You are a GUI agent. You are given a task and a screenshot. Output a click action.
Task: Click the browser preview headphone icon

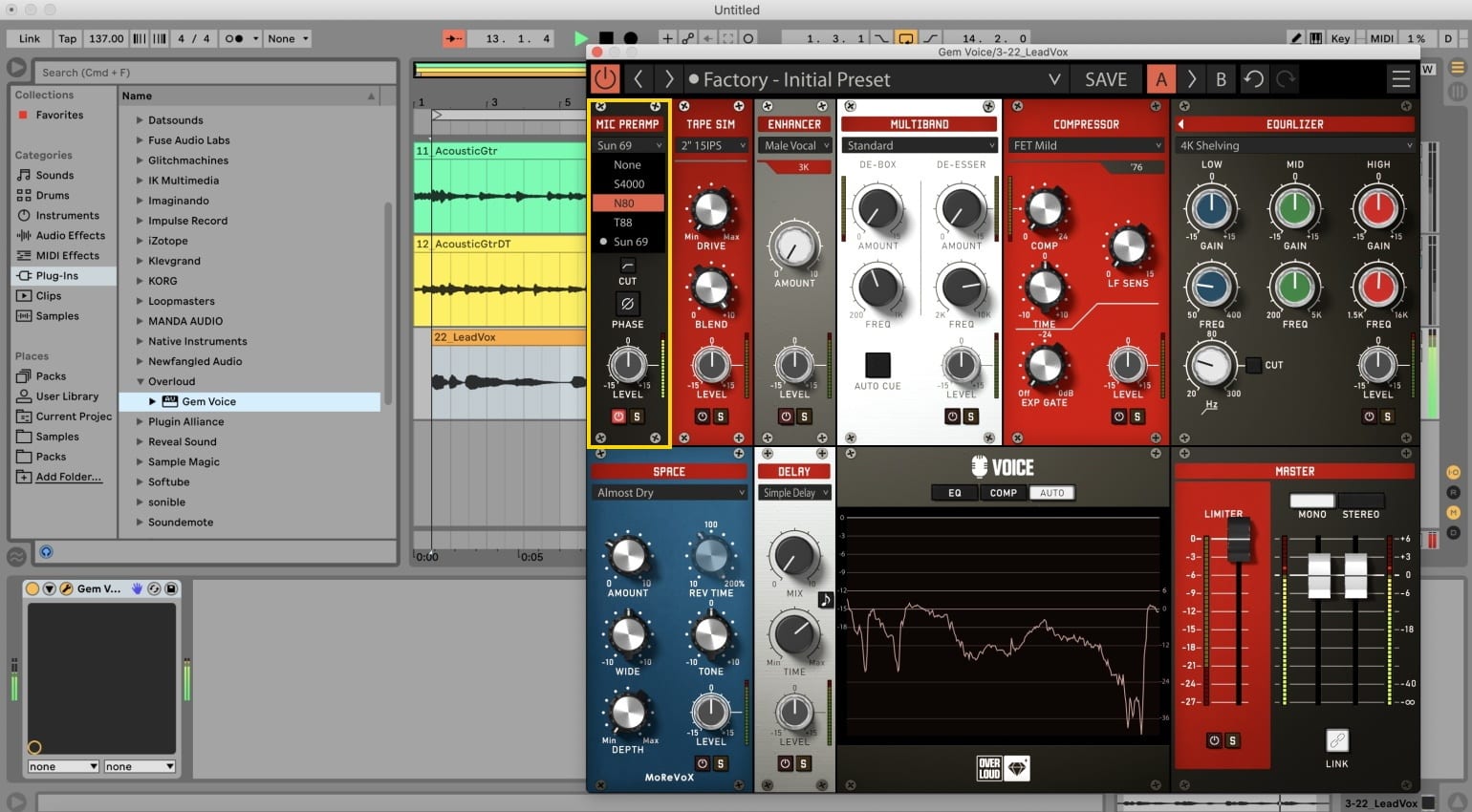46,551
